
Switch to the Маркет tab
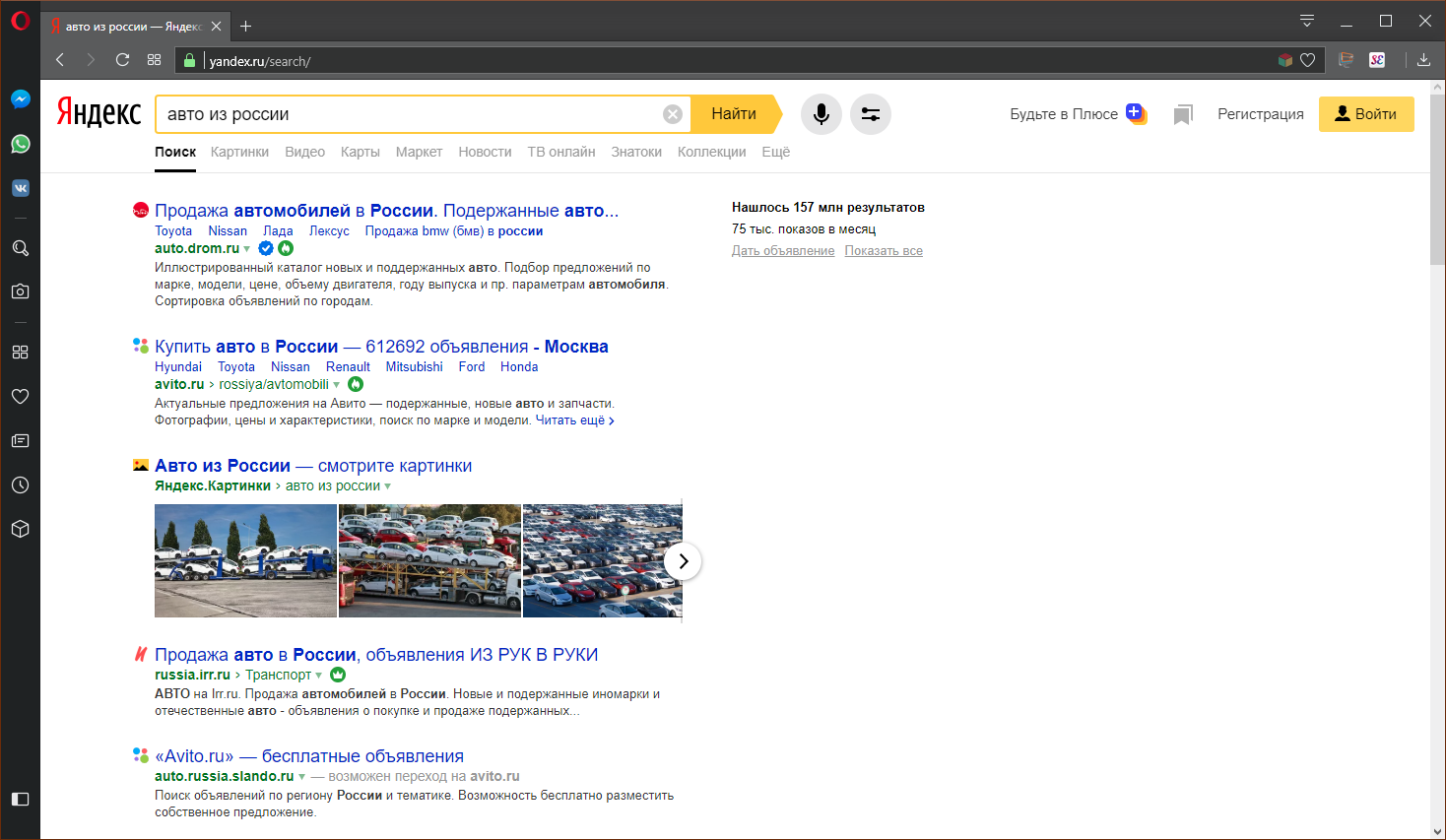(419, 152)
